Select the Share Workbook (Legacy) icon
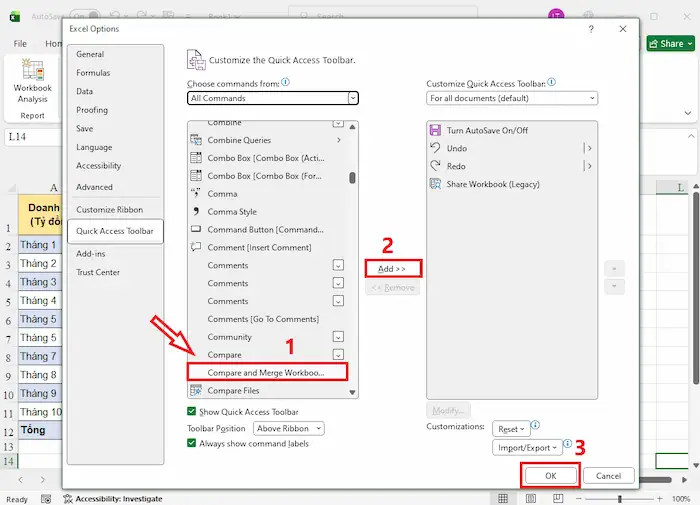The height and width of the screenshot is (505, 700). pos(435,184)
